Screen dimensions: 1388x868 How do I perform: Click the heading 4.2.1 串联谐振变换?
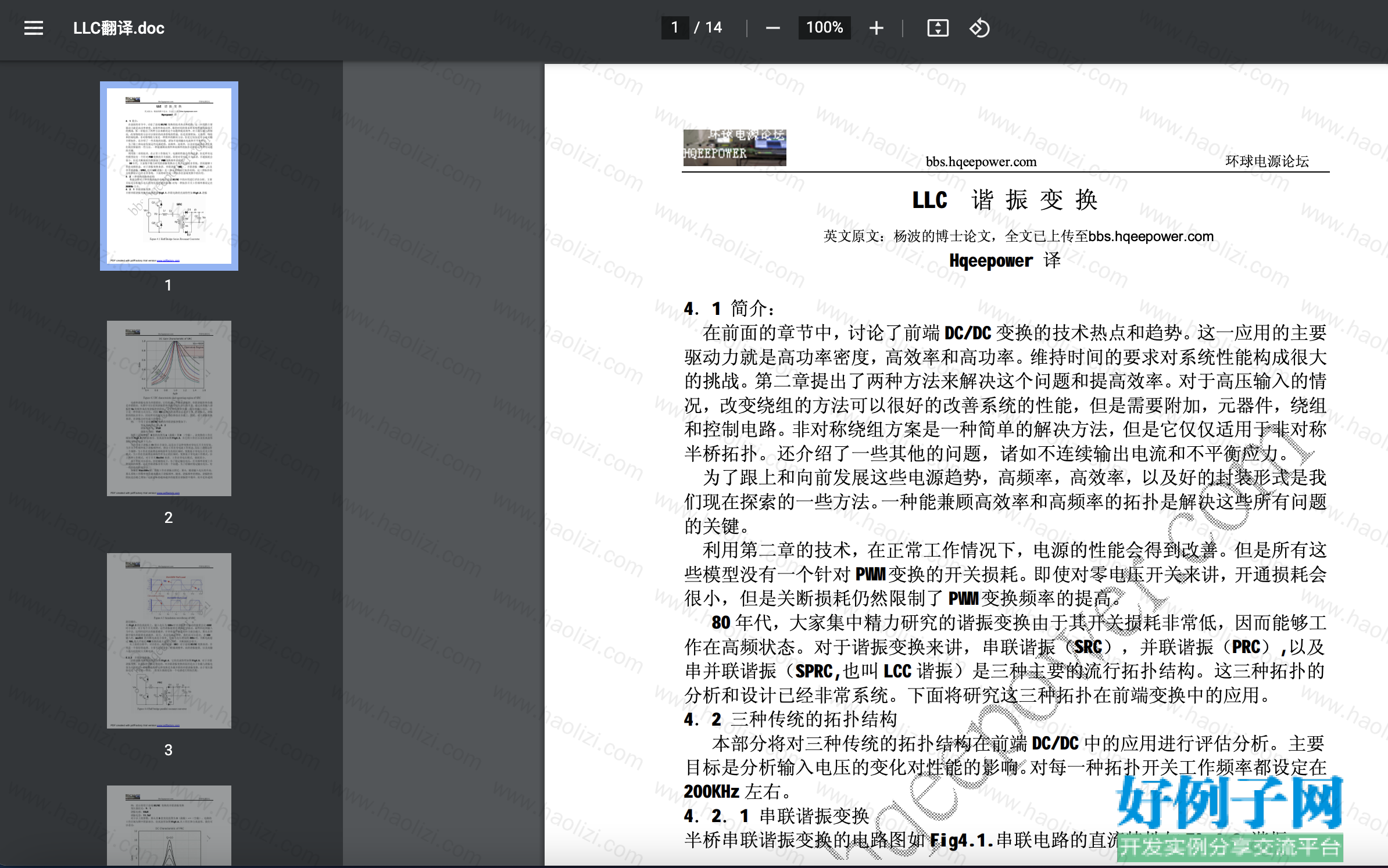click(x=777, y=816)
